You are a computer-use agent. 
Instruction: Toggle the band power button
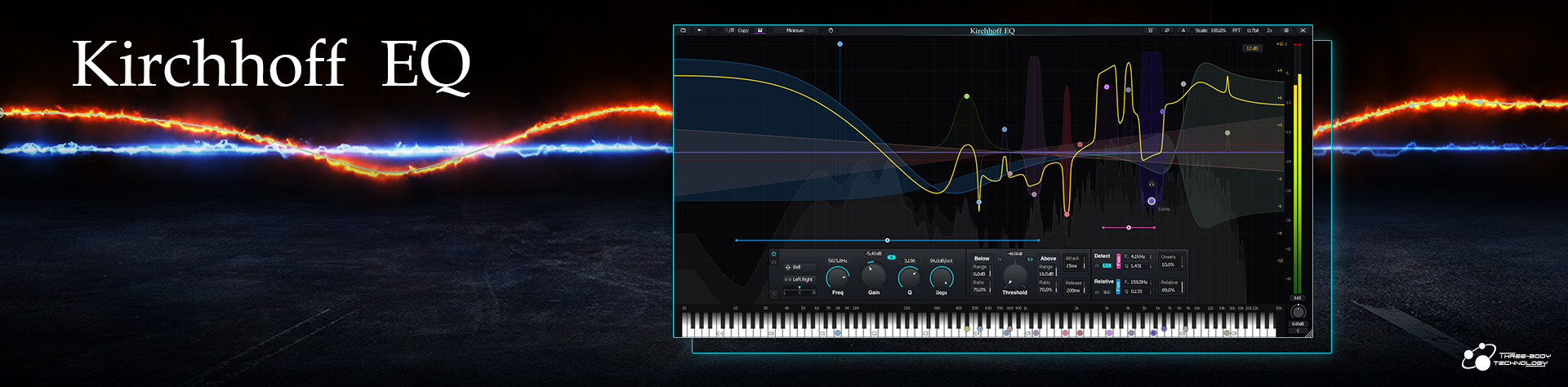pos(773,254)
